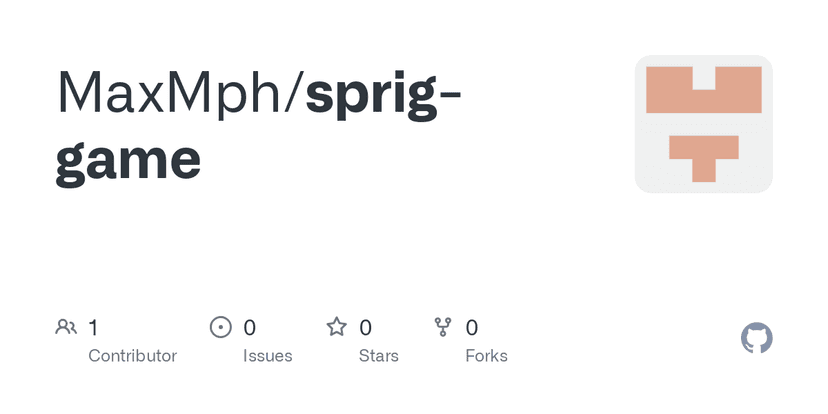Click the people Contributor icon
The image size is (828, 414).
point(67,327)
